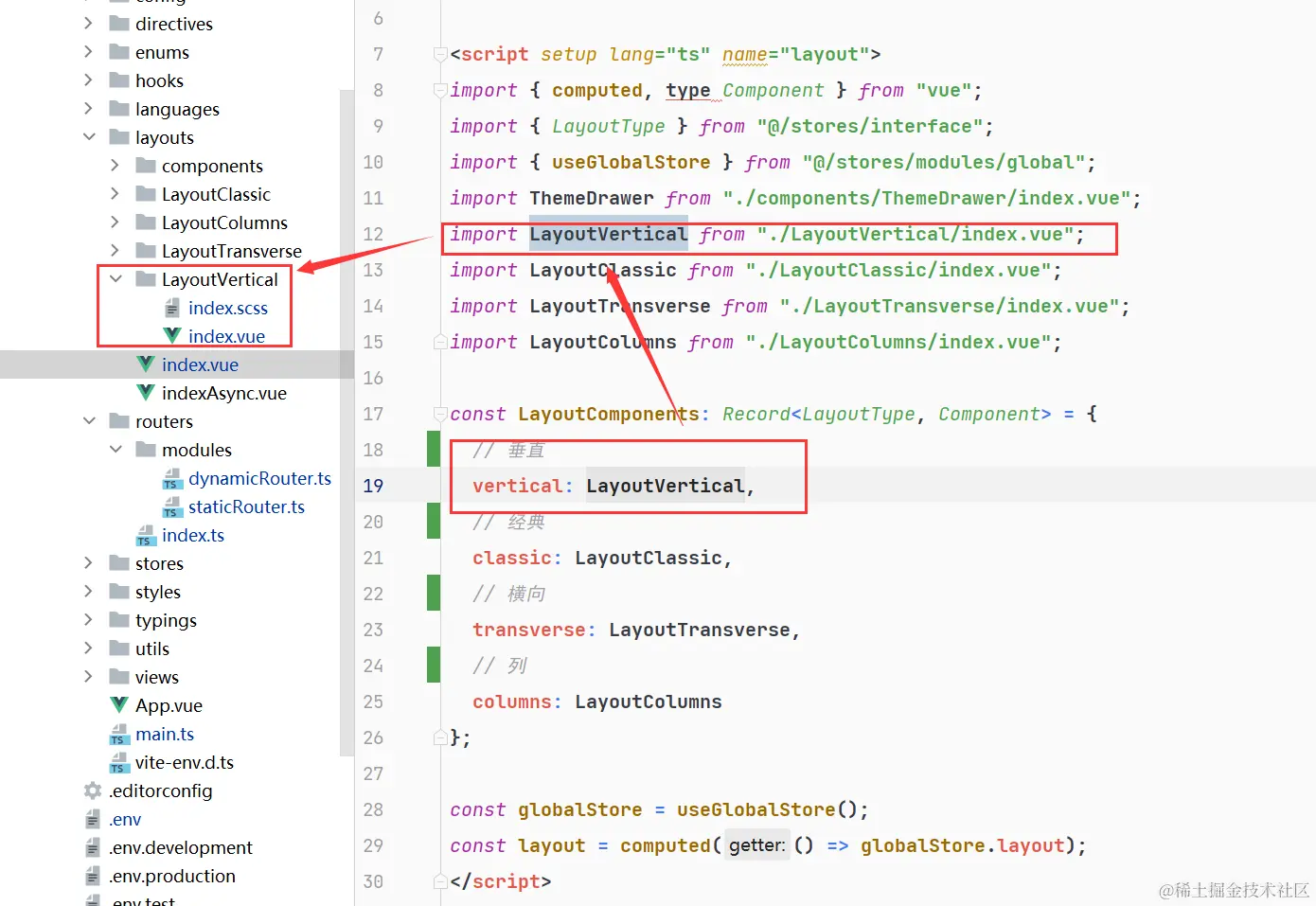Click the routers folder icon
This screenshot has height=906, width=1316.
coord(119,420)
